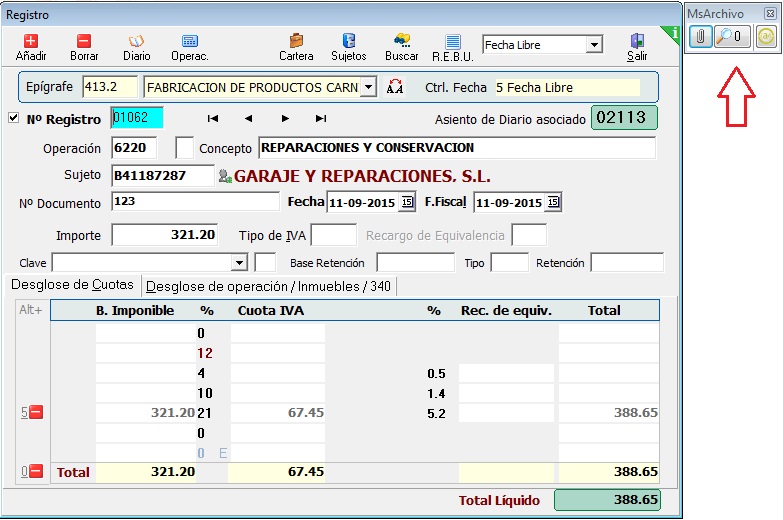783x520 pixels.
Task: Click the refresh icon beside Epígrafe dropdown
Action: coord(394,87)
